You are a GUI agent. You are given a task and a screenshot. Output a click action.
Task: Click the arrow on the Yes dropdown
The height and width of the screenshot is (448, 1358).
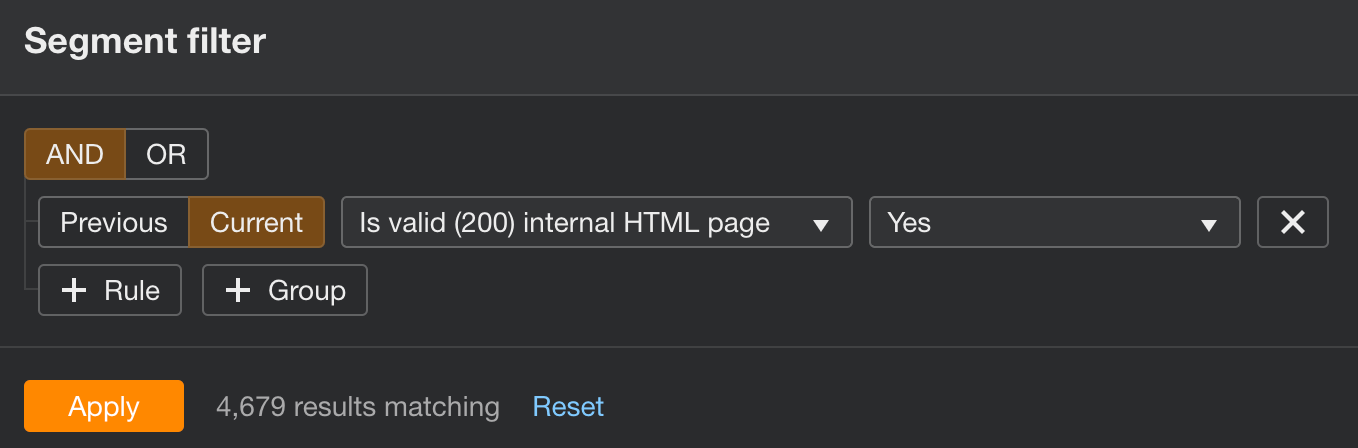[x=1208, y=225]
